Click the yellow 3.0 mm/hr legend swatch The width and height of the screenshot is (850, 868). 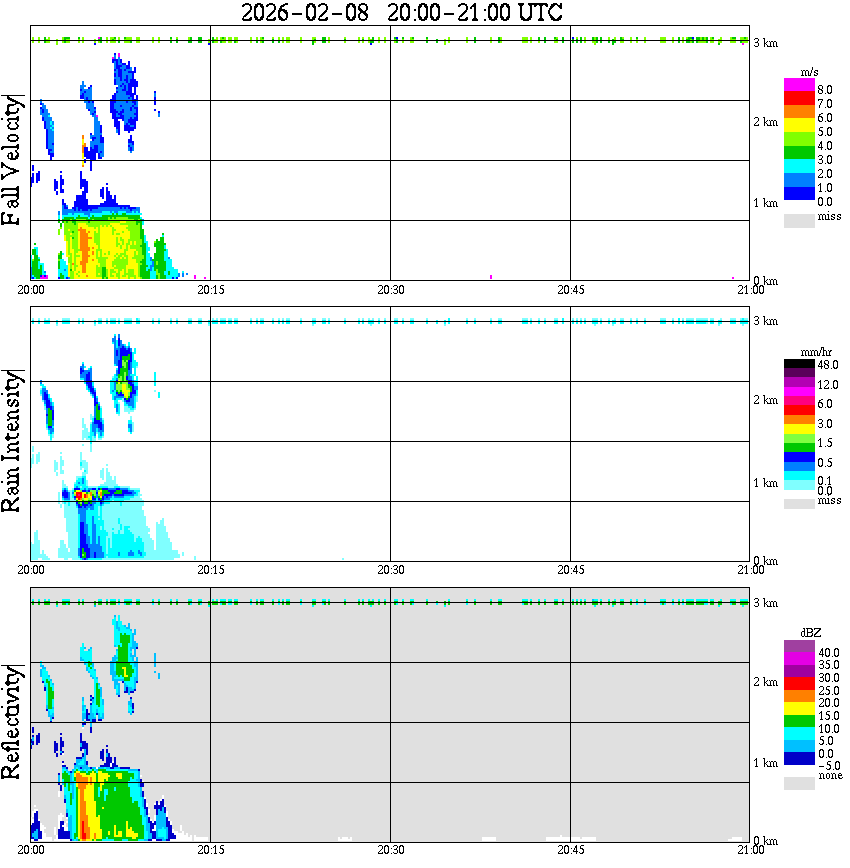(799, 428)
